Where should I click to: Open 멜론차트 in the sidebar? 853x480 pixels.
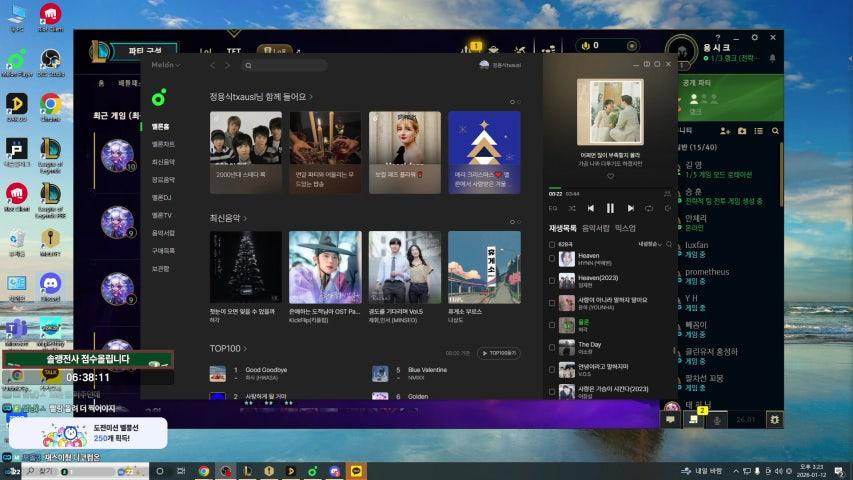tap(162, 144)
